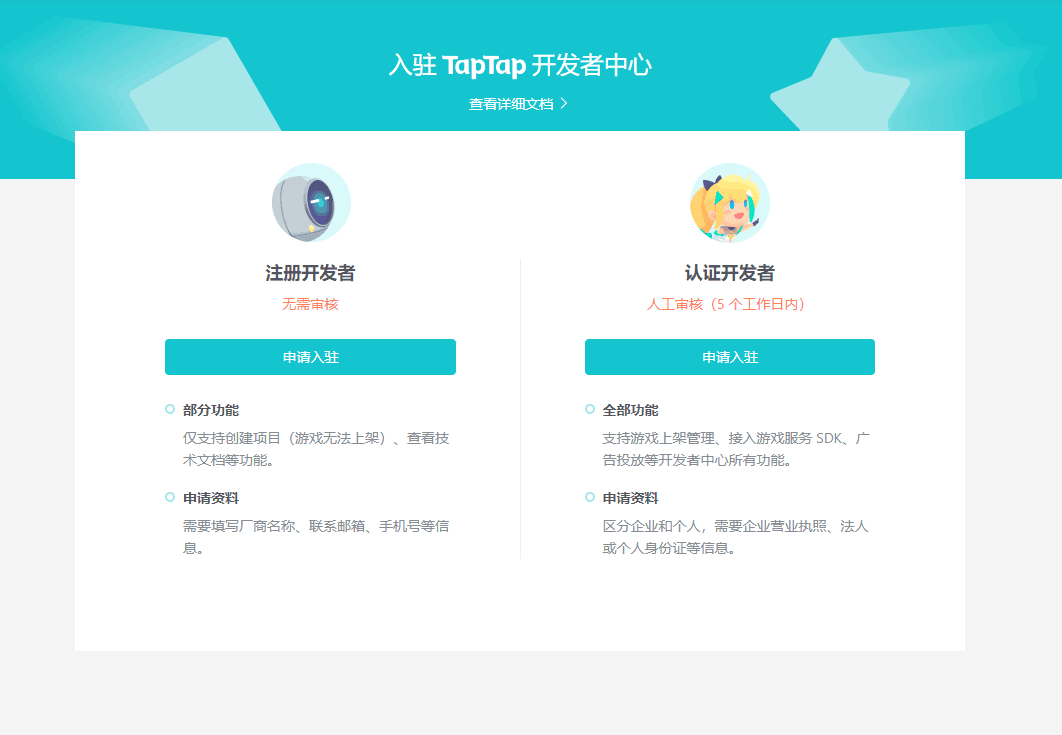1062x735 pixels.
Task: Click the 全部功能 heading text
Action: tap(631, 410)
